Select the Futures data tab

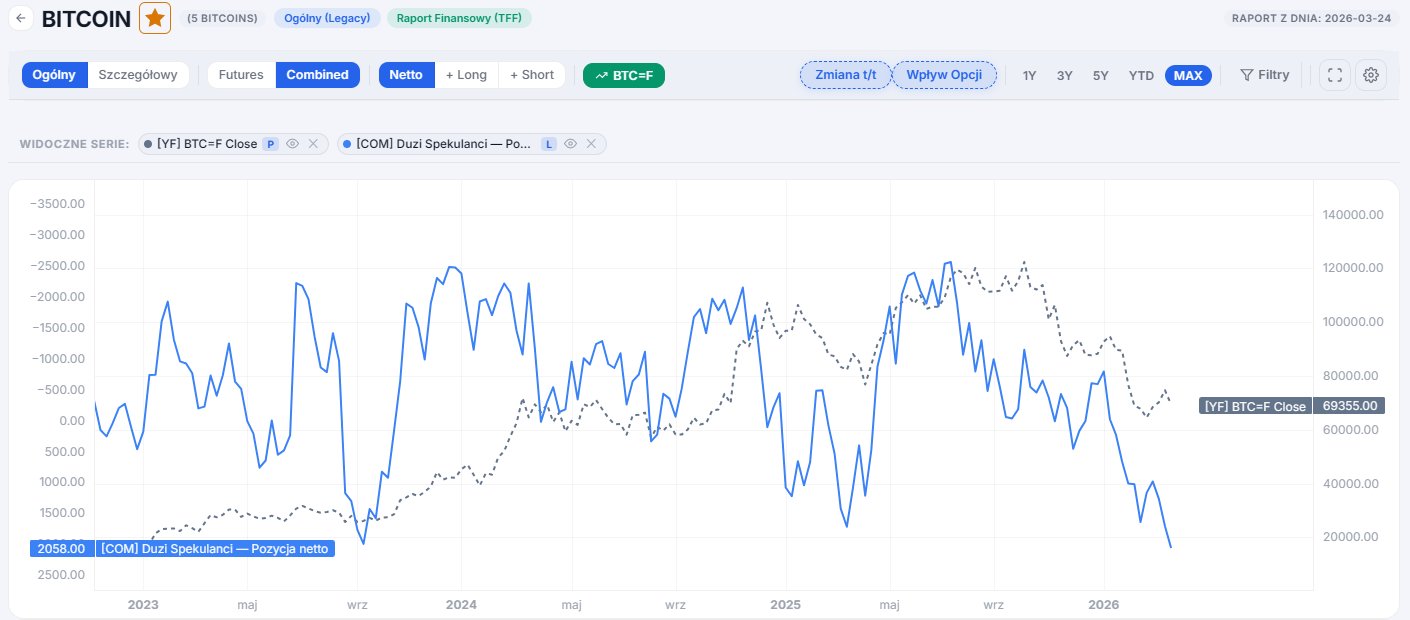[x=241, y=75]
